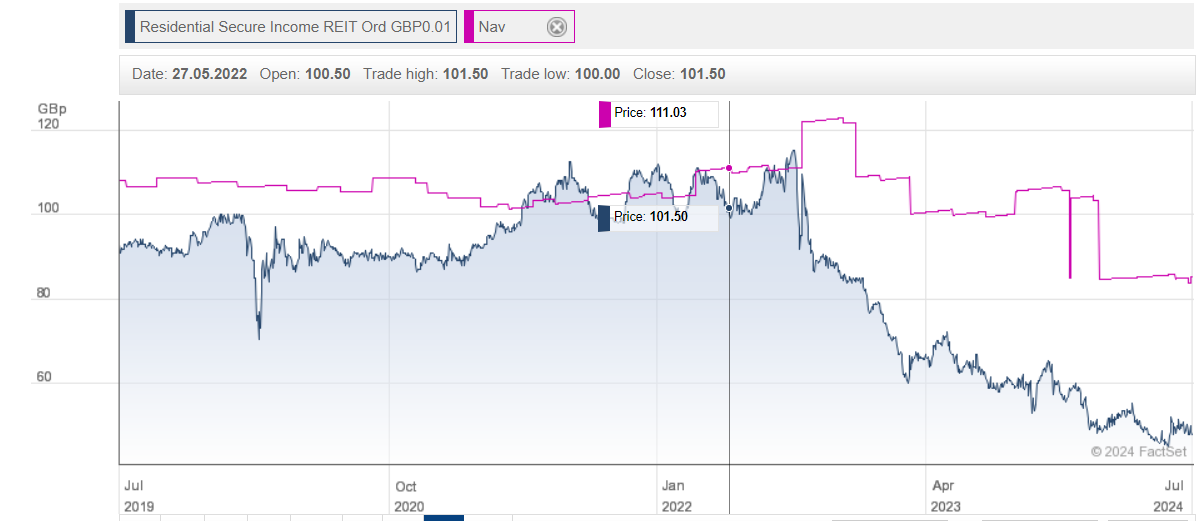
Task: Click the navy colour bar of REIT legend
Action: [x=130, y=27]
